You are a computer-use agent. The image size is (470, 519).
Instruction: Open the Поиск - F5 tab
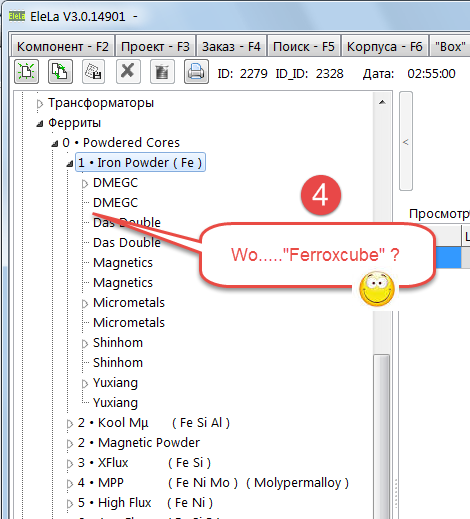point(304,46)
